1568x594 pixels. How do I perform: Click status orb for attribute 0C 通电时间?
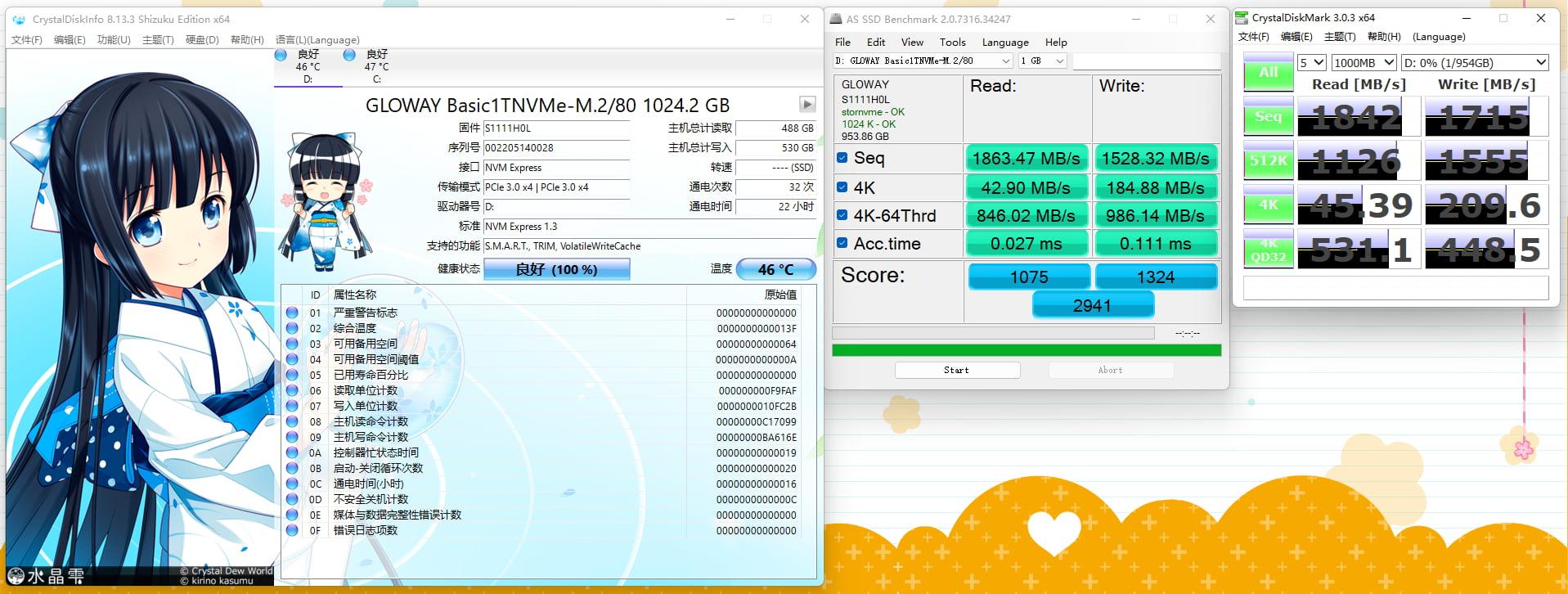pos(292,484)
